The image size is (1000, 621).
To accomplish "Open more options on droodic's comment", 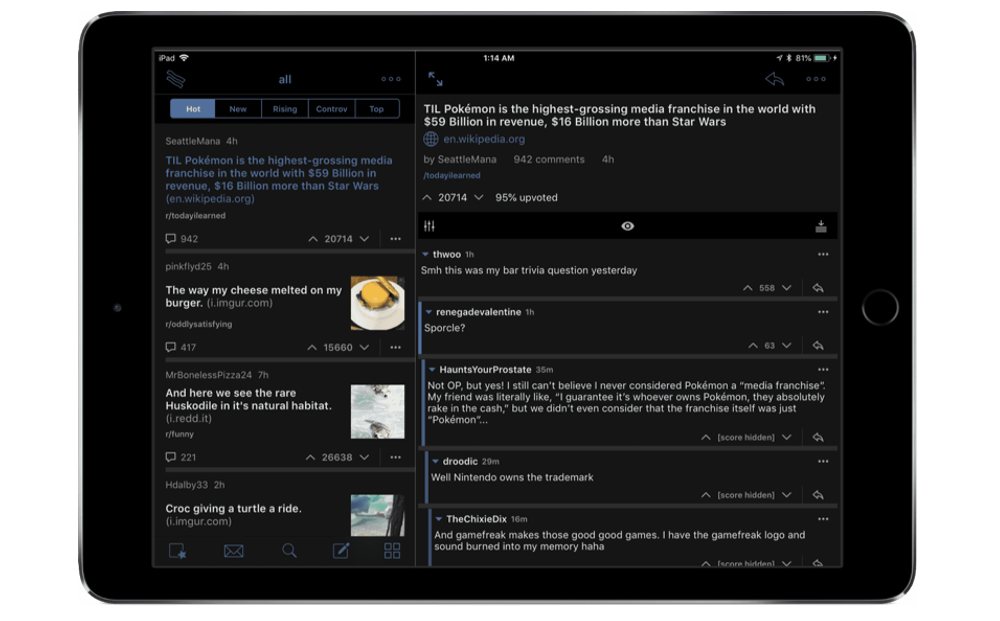I will pos(823,461).
